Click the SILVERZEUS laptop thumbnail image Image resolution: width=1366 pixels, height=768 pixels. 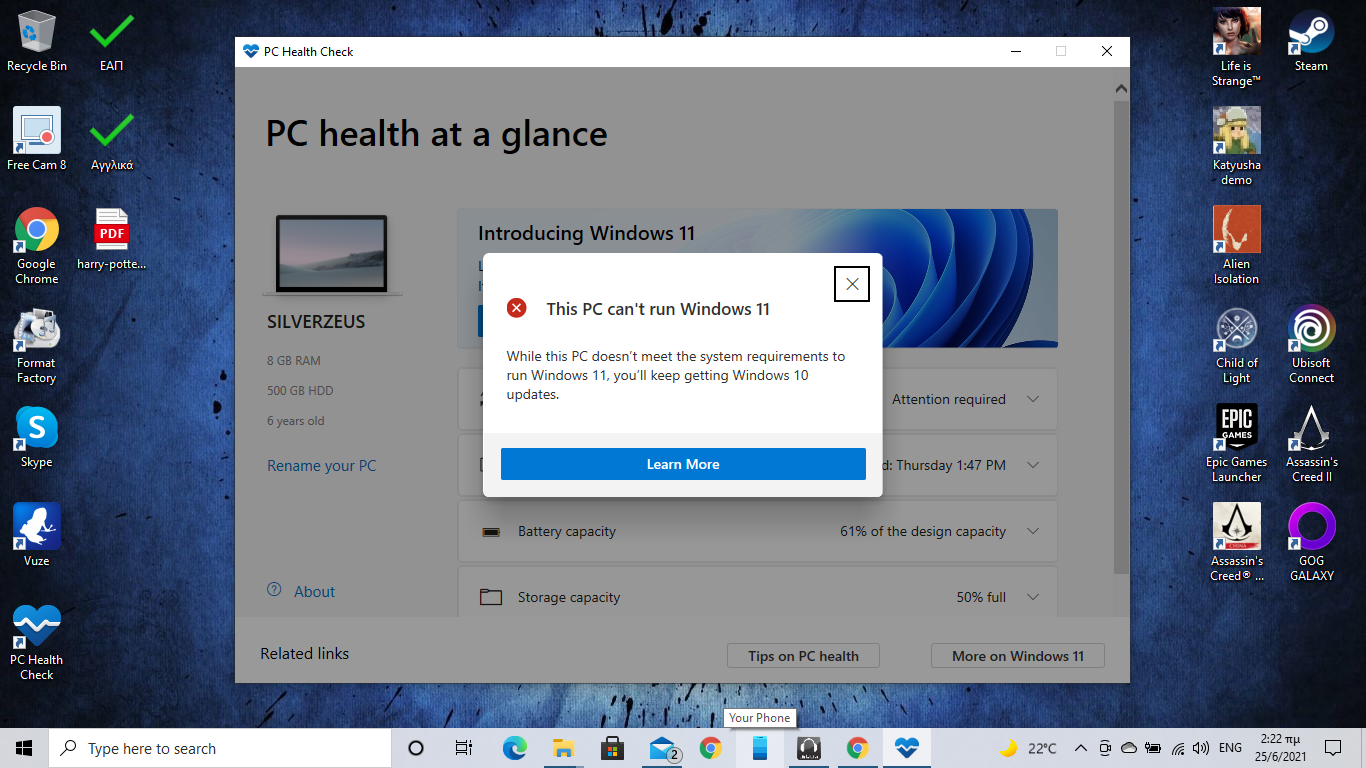click(332, 254)
